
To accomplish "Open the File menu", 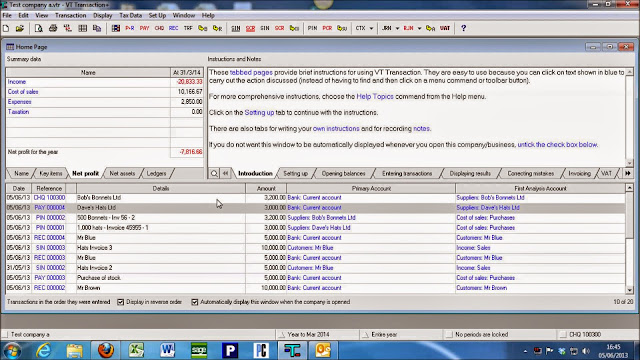I will [x=7, y=16].
